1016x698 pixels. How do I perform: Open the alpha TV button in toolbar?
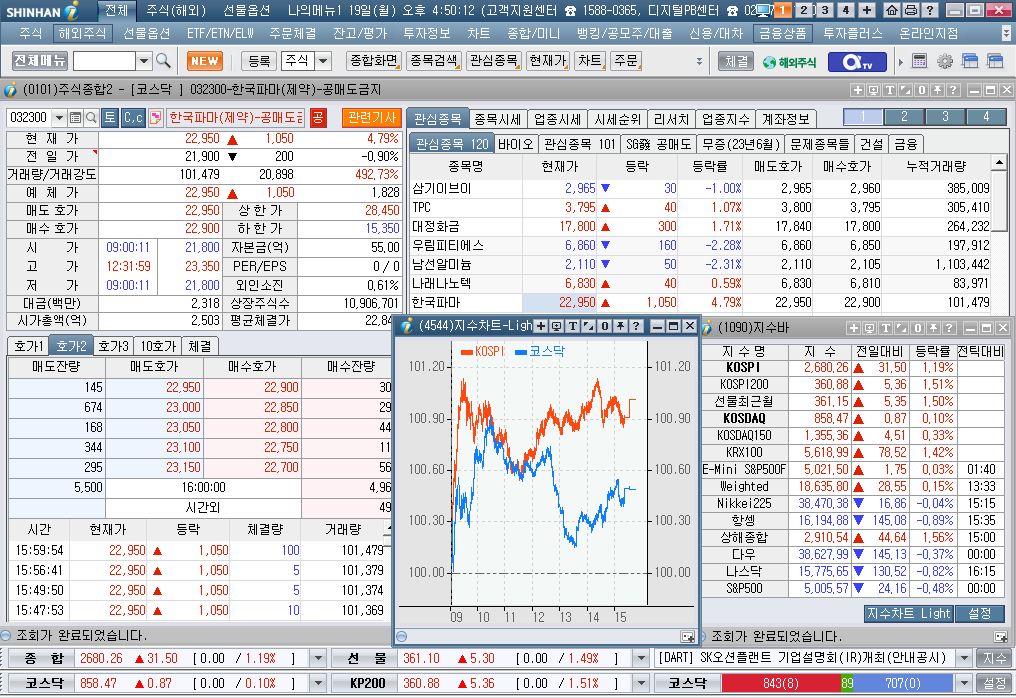tap(857, 62)
